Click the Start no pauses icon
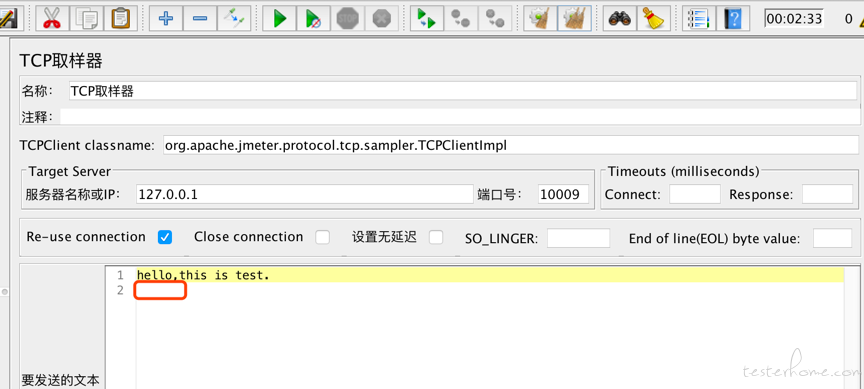 tap(313, 18)
